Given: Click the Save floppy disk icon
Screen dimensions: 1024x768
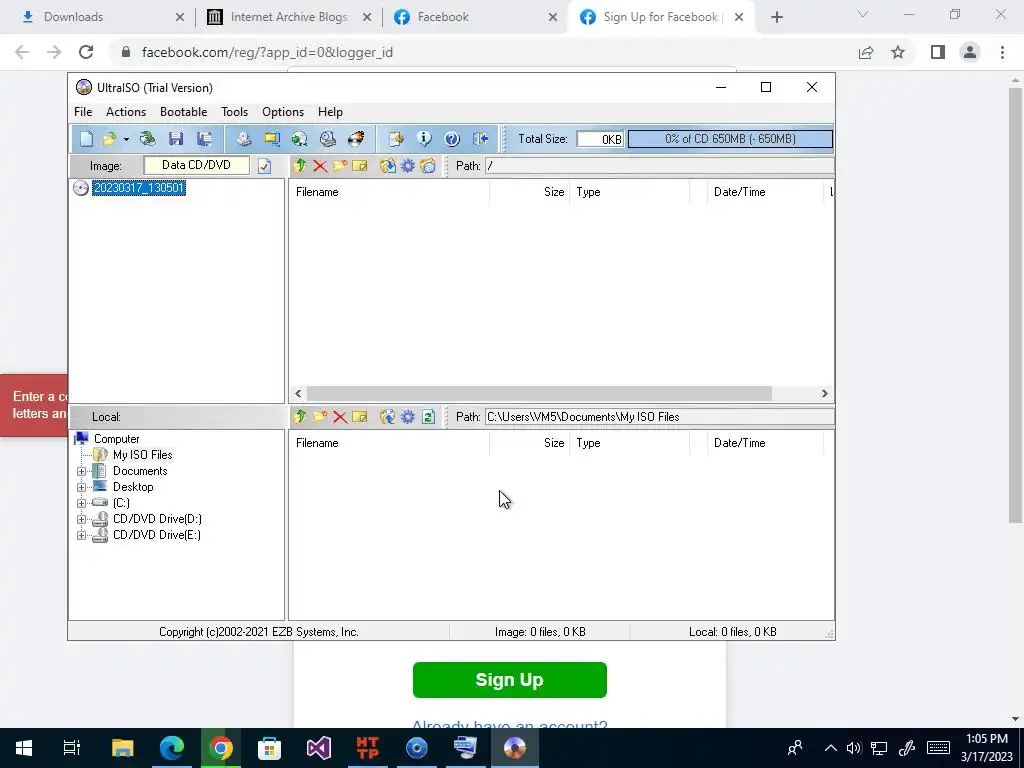Looking at the screenshot, I should click(176, 138).
